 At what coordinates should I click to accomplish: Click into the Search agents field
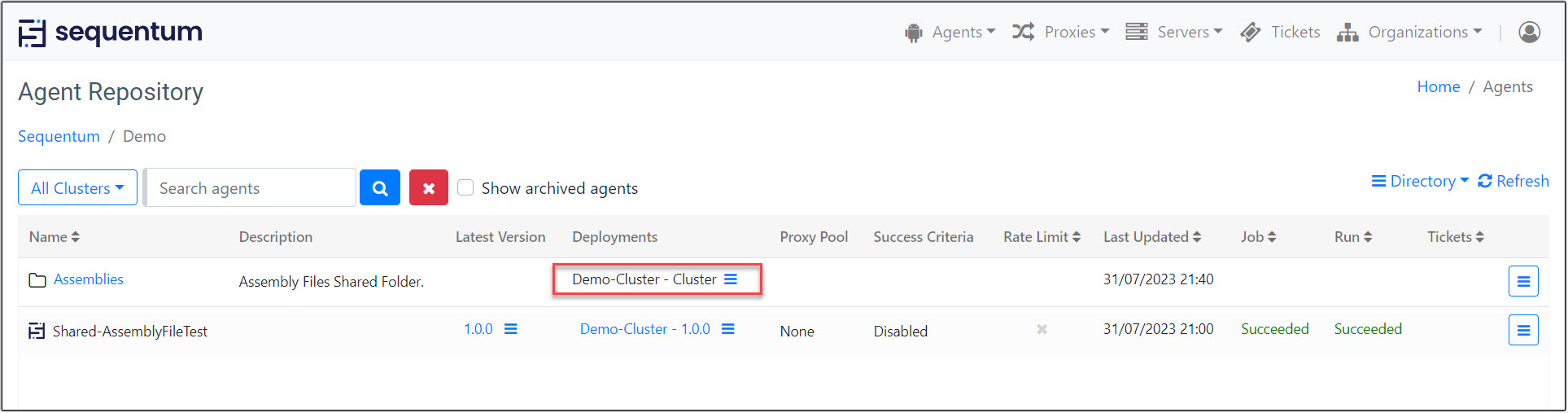point(251,188)
